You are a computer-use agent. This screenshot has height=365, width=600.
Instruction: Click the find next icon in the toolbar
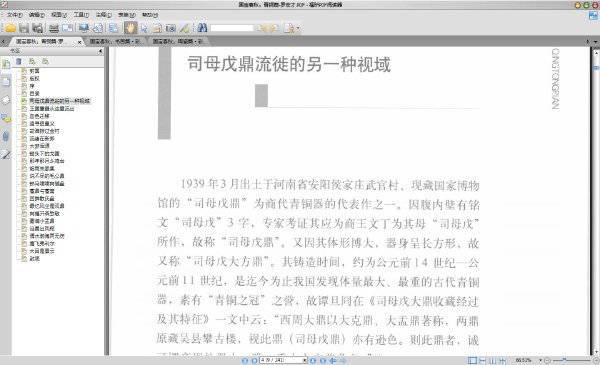coord(275,28)
